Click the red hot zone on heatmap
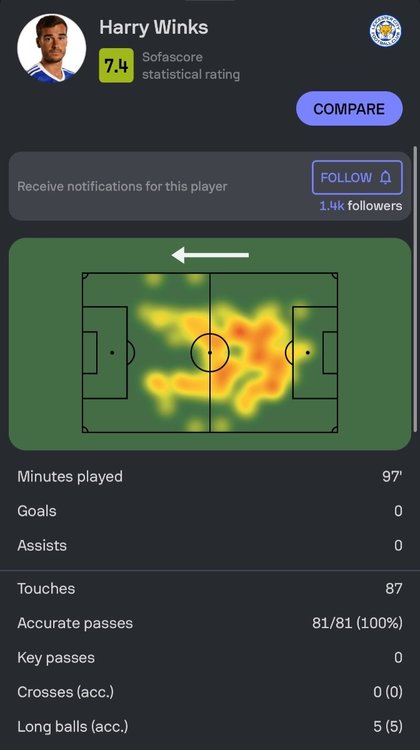 [239, 331]
